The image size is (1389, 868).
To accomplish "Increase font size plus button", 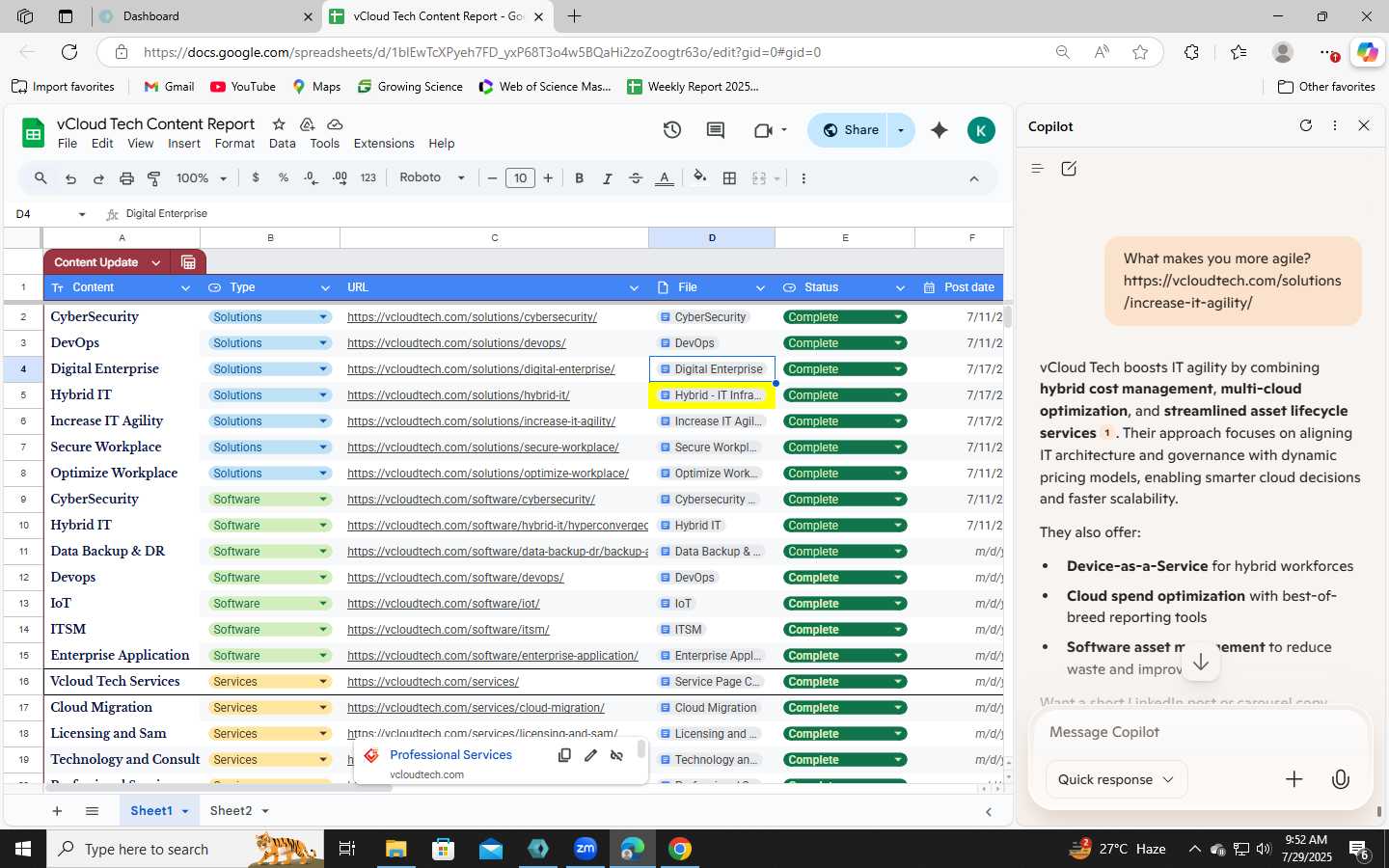I will click(x=548, y=178).
